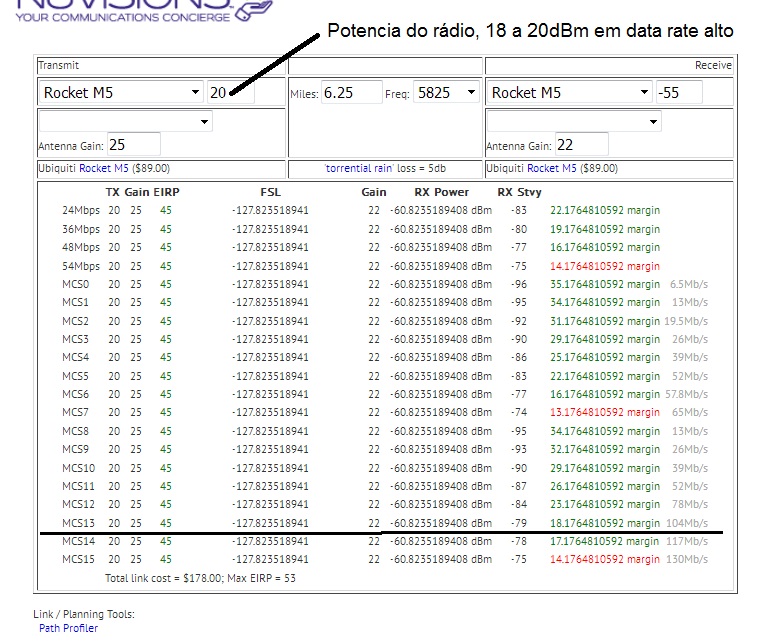Click the 78Mb/s rate on MCS12
The width and height of the screenshot is (760, 642).
690,504
